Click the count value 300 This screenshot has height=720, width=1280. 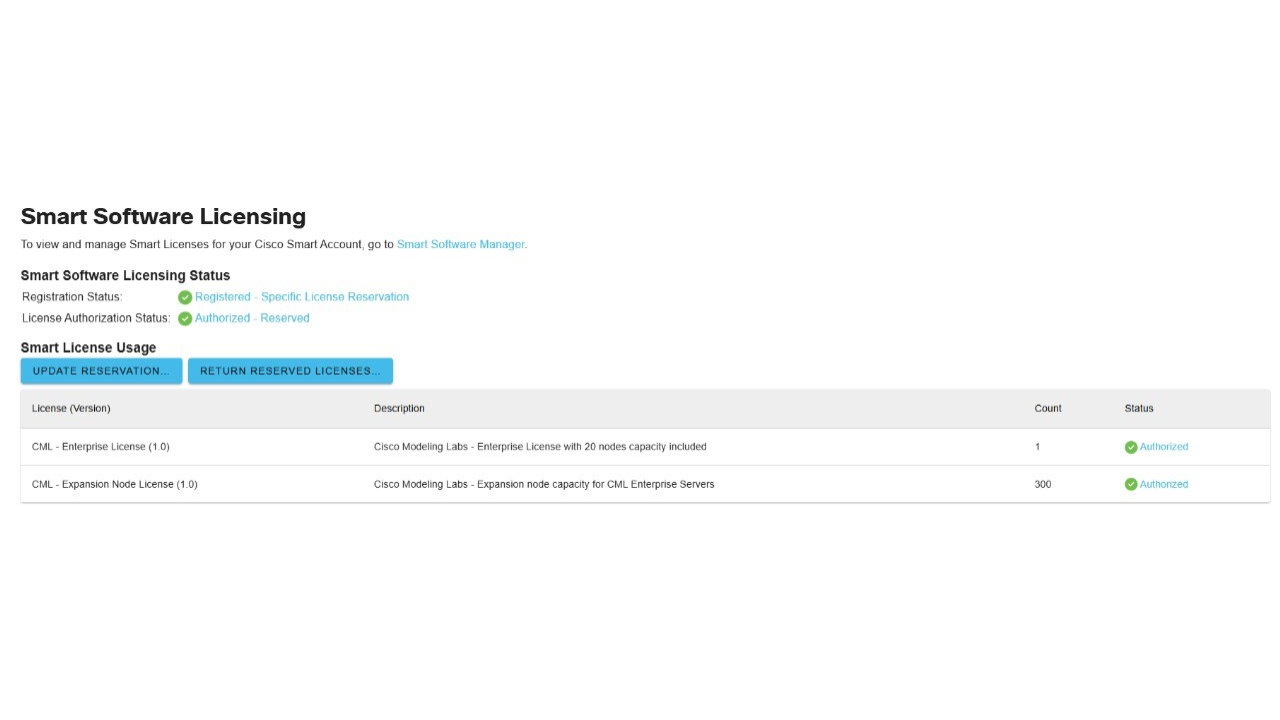click(x=1043, y=484)
